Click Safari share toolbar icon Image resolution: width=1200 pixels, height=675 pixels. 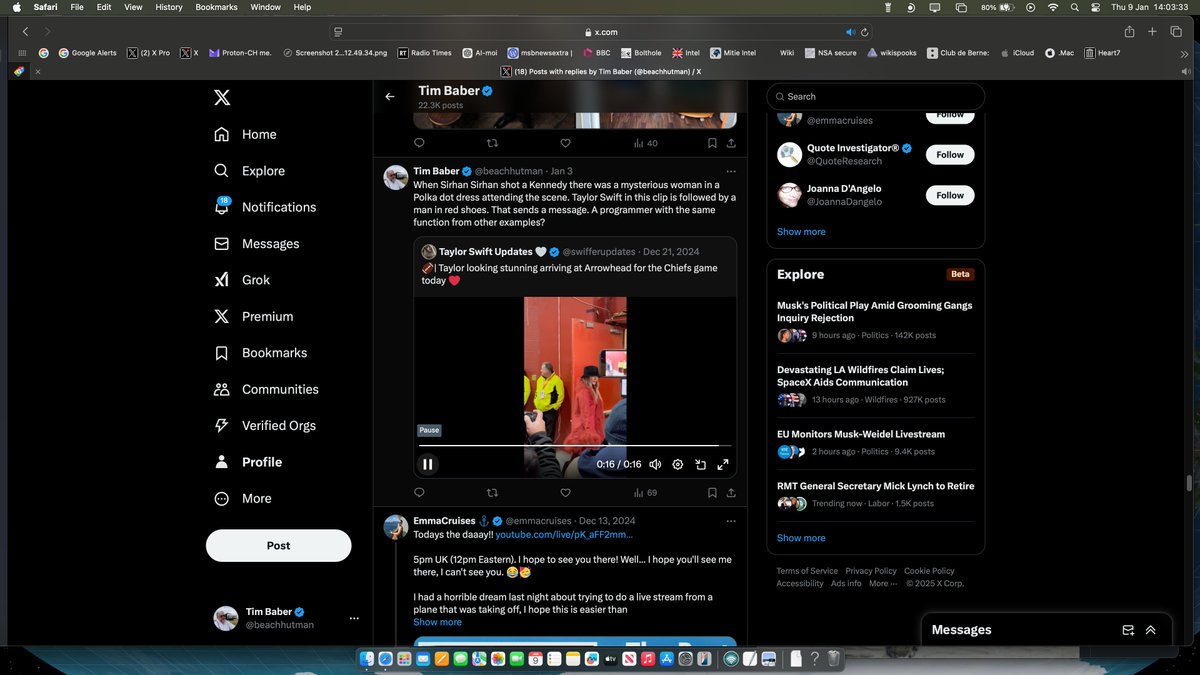[1129, 32]
